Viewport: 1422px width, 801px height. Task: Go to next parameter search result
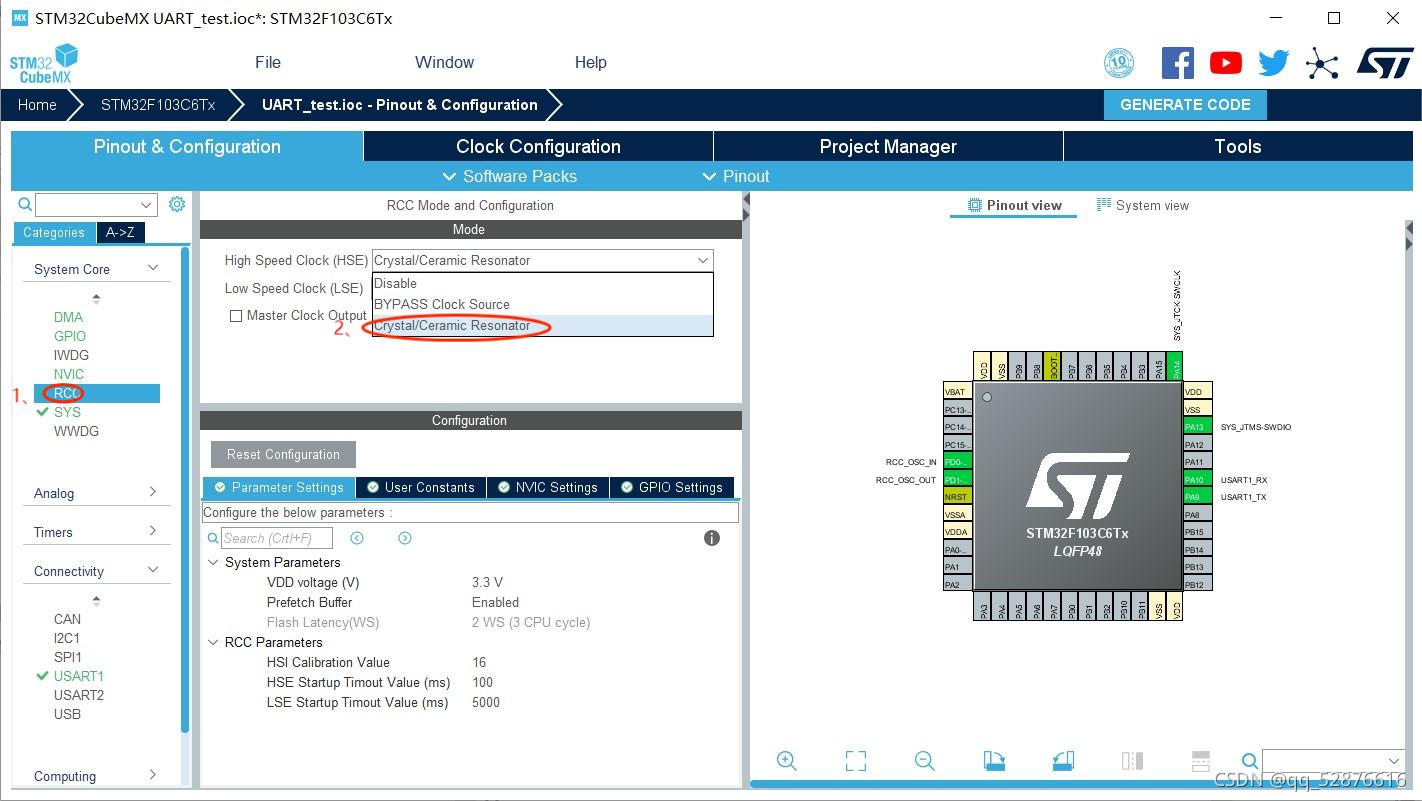pyautogui.click(x=405, y=538)
